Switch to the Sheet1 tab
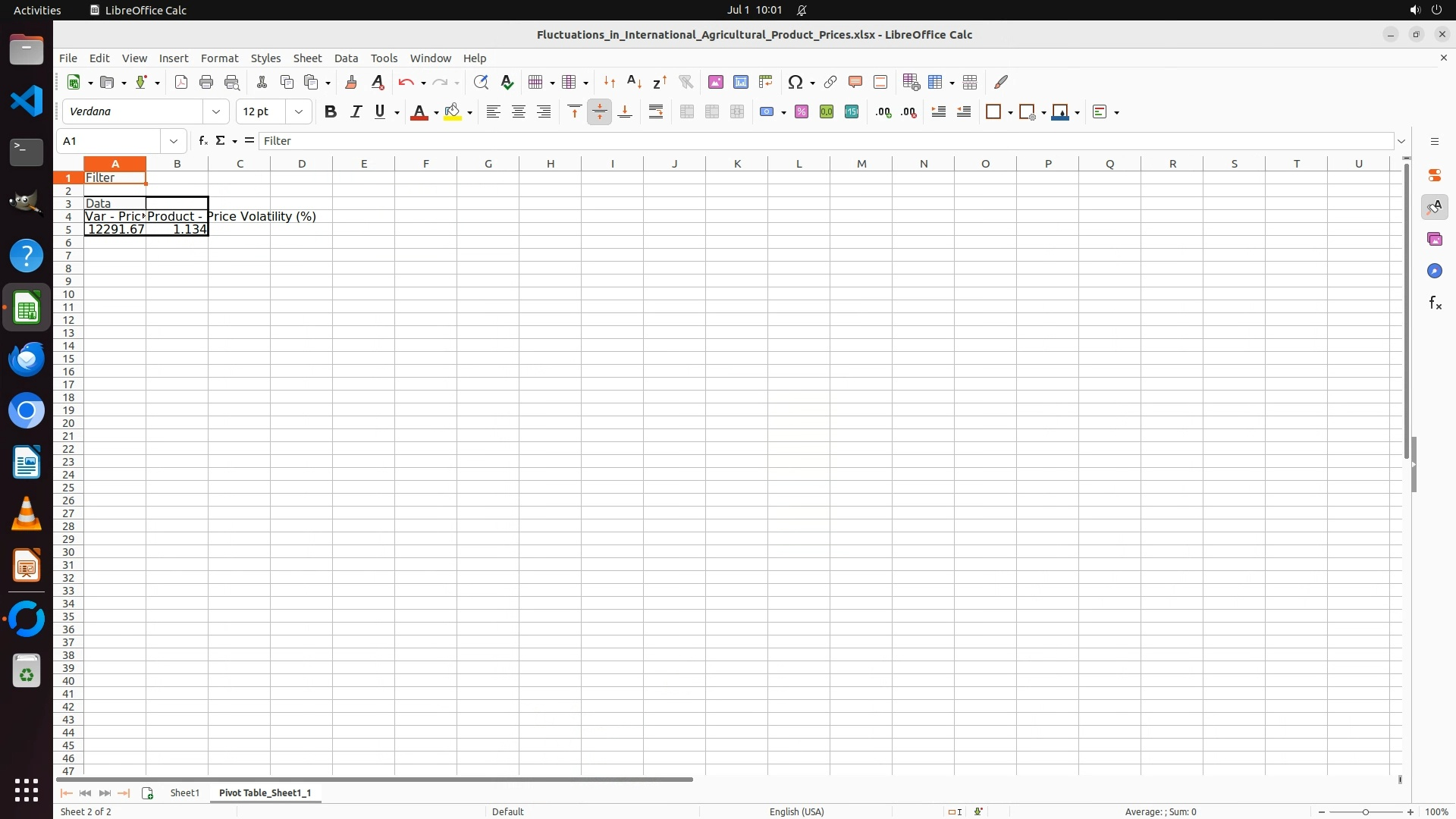Screen dimensions: 1456x819 pos(184,792)
